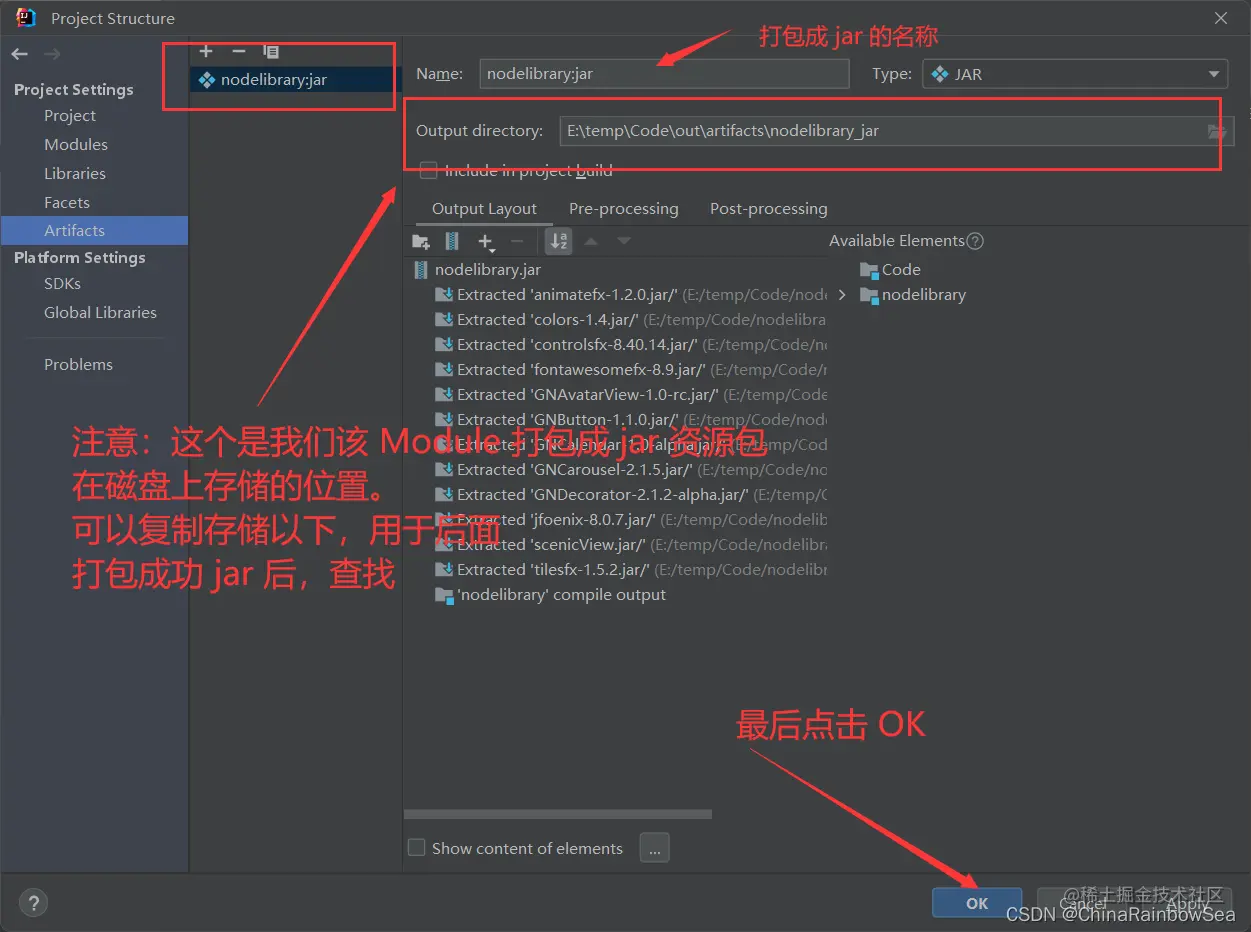Open the output directory browse icon

[1217, 131]
